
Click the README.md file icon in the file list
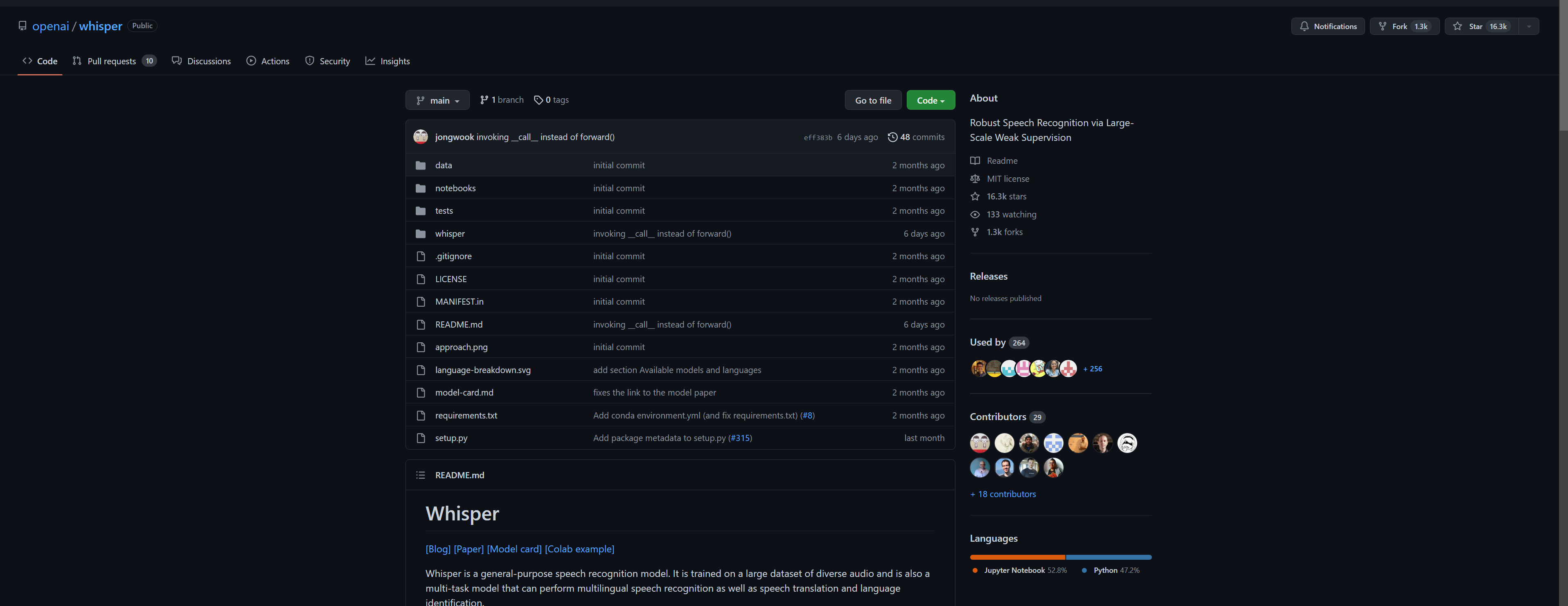click(x=420, y=325)
